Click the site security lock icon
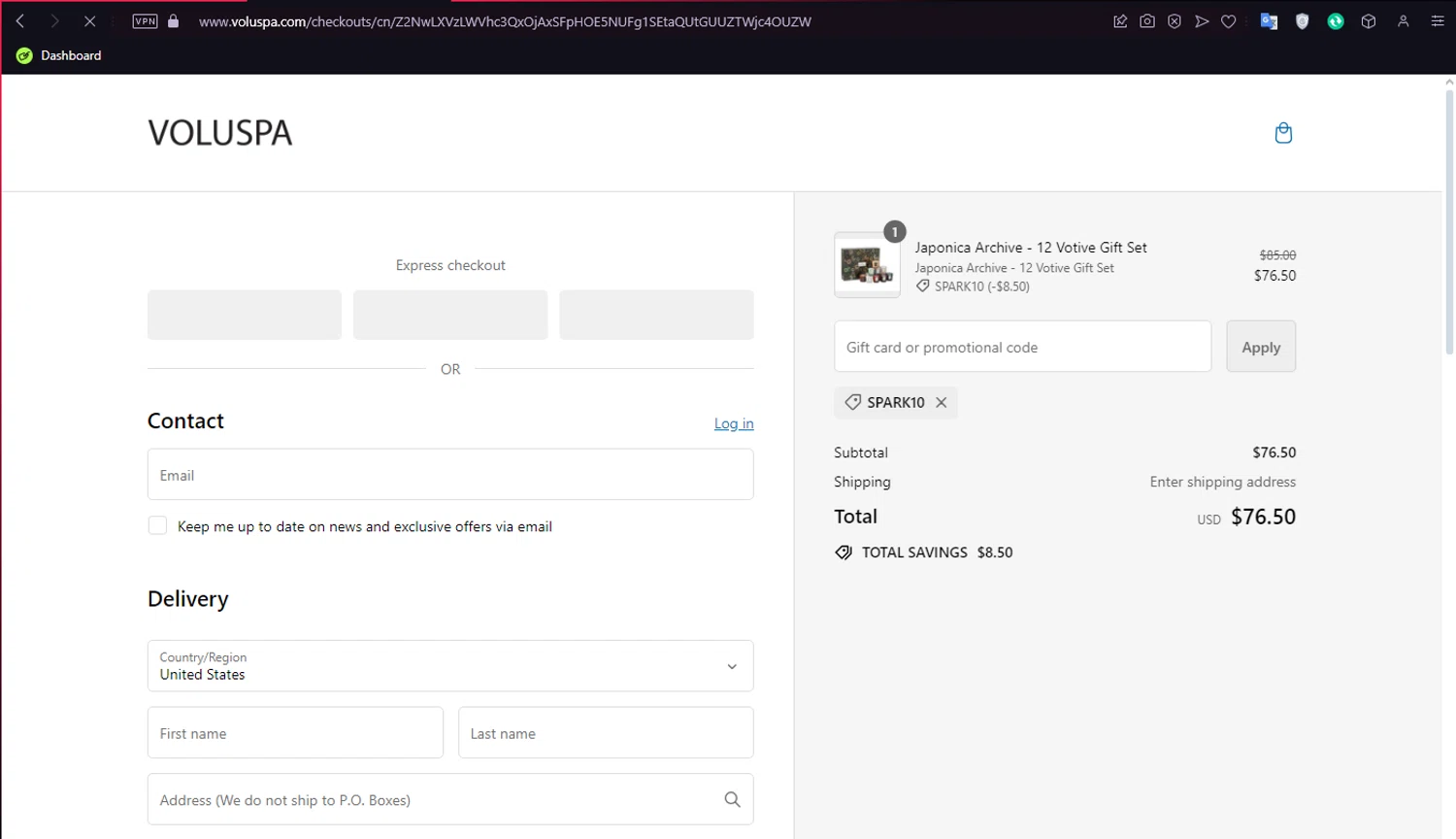1456x839 pixels. [174, 21]
